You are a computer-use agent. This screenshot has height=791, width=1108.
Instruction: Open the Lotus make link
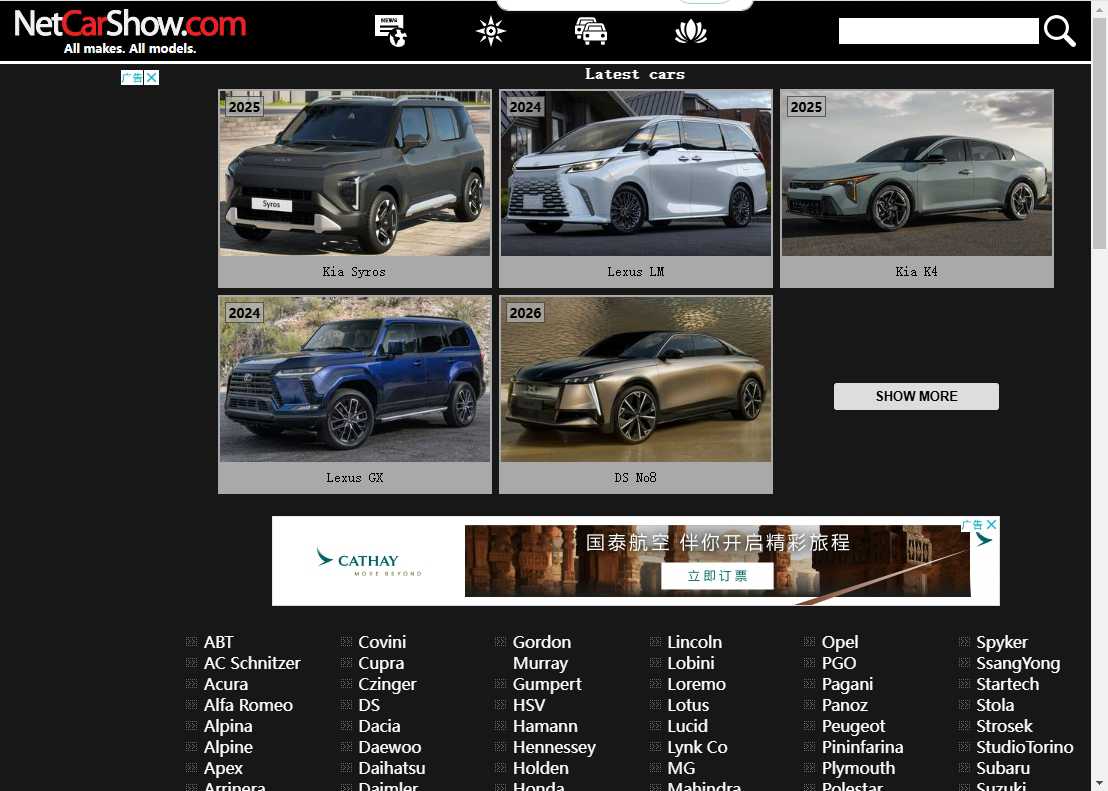point(688,705)
